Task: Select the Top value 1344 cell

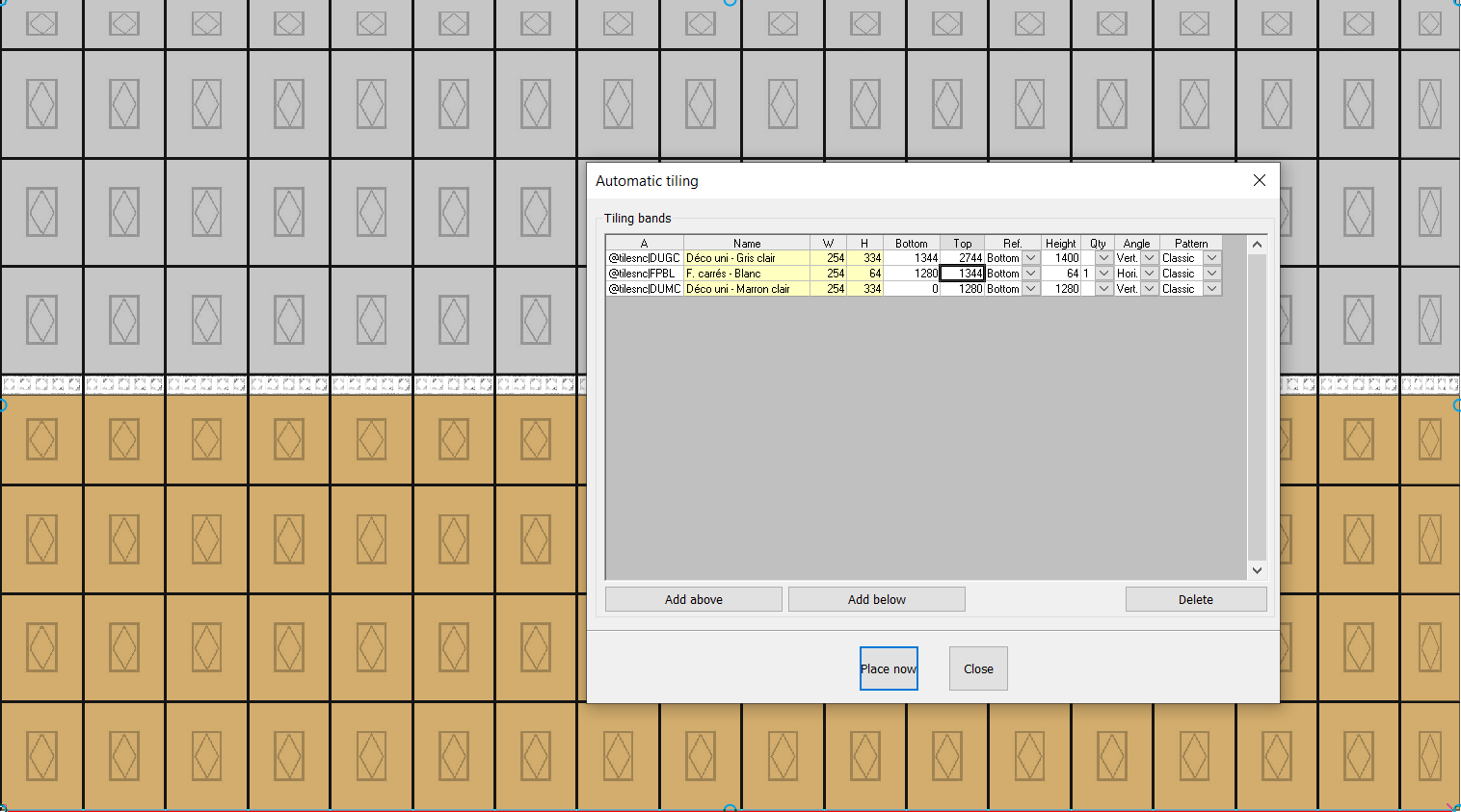Action: (x=962, y=274)
